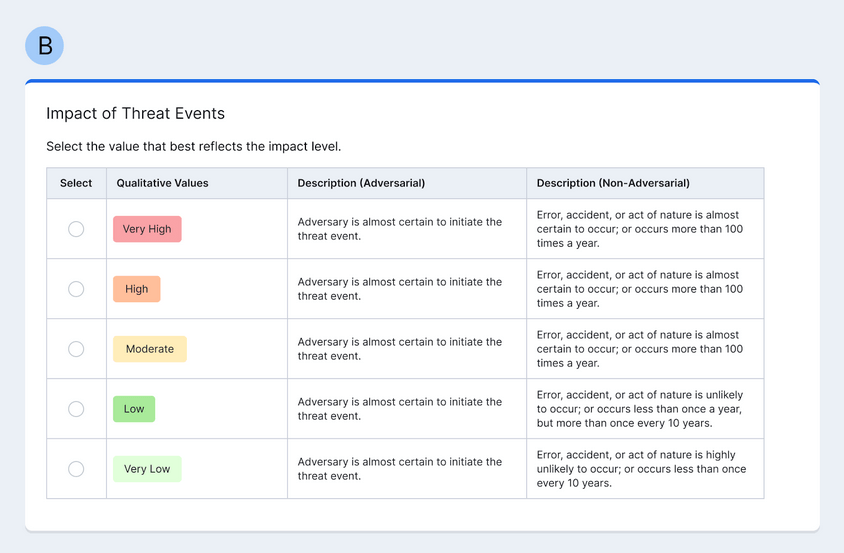Image resolution: width=844 pixels, height=553 pixels.
Task: Click the Very Low row's non-adversarial description
Action: pyautogui.click(x=641, y=469)
